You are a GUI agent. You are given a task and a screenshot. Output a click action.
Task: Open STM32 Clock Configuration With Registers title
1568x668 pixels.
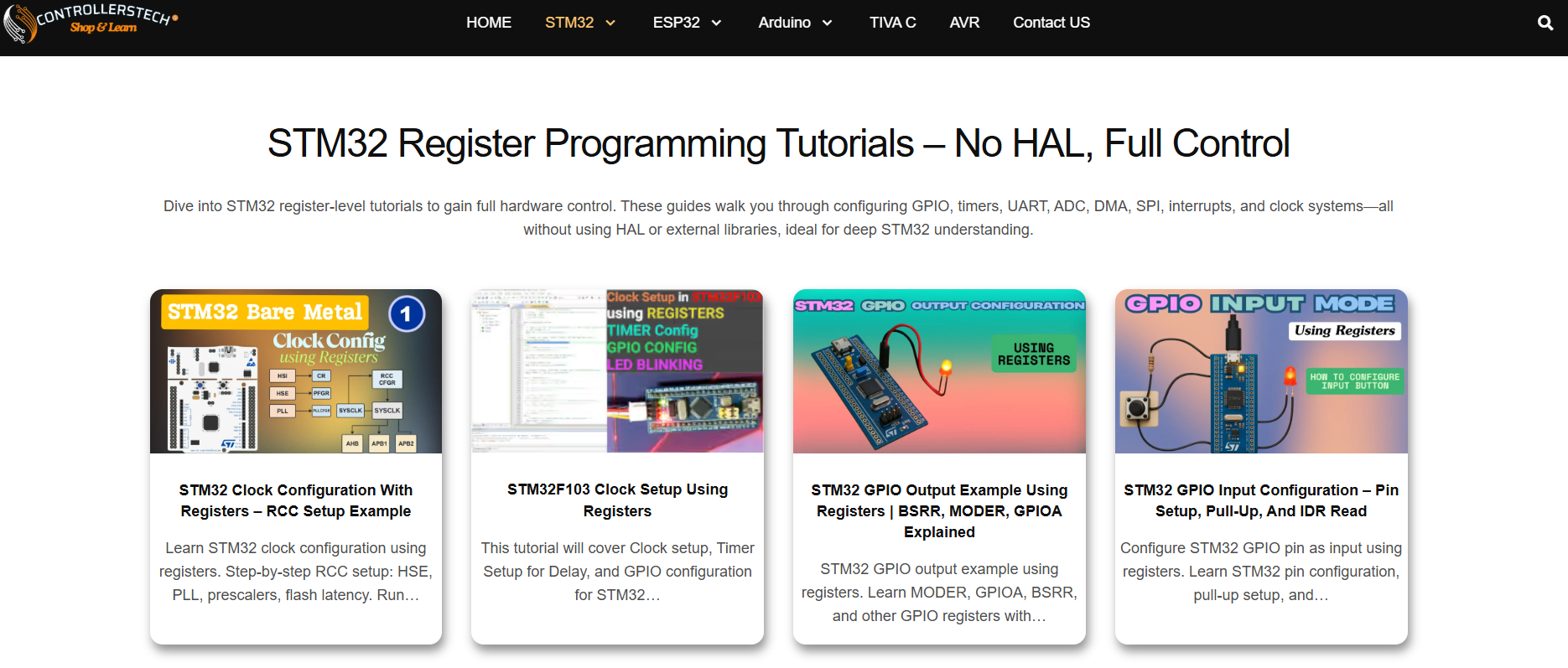tap(296, 500)
